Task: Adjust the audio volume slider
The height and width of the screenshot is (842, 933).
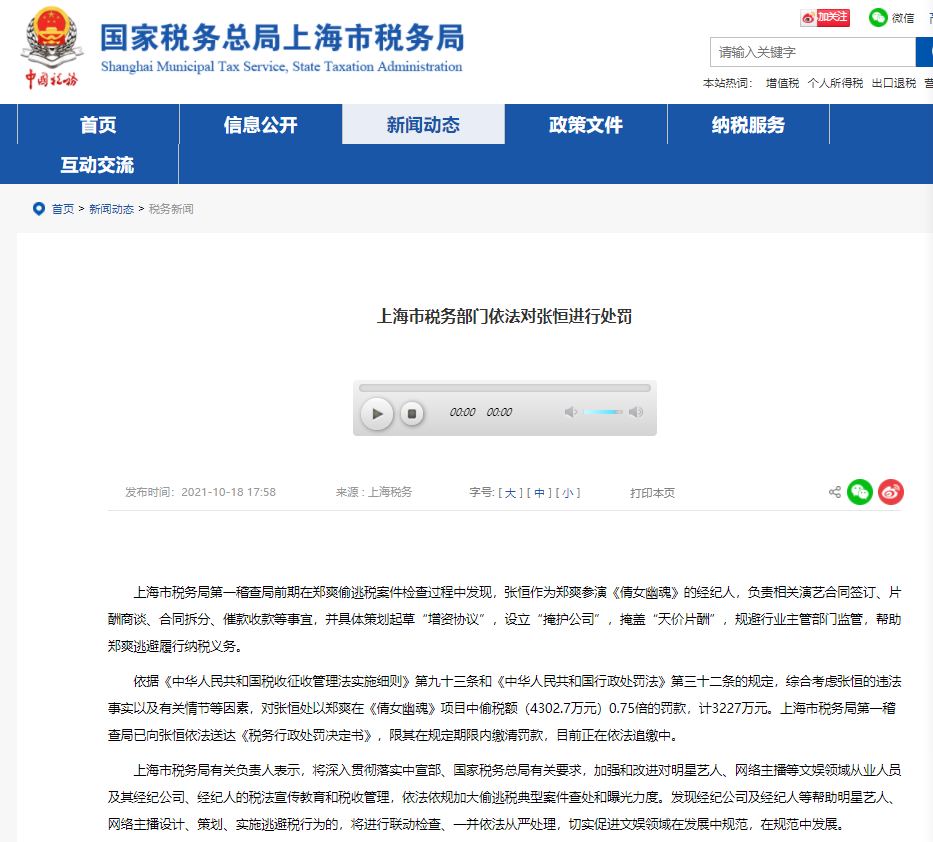Action: (603, 412)
